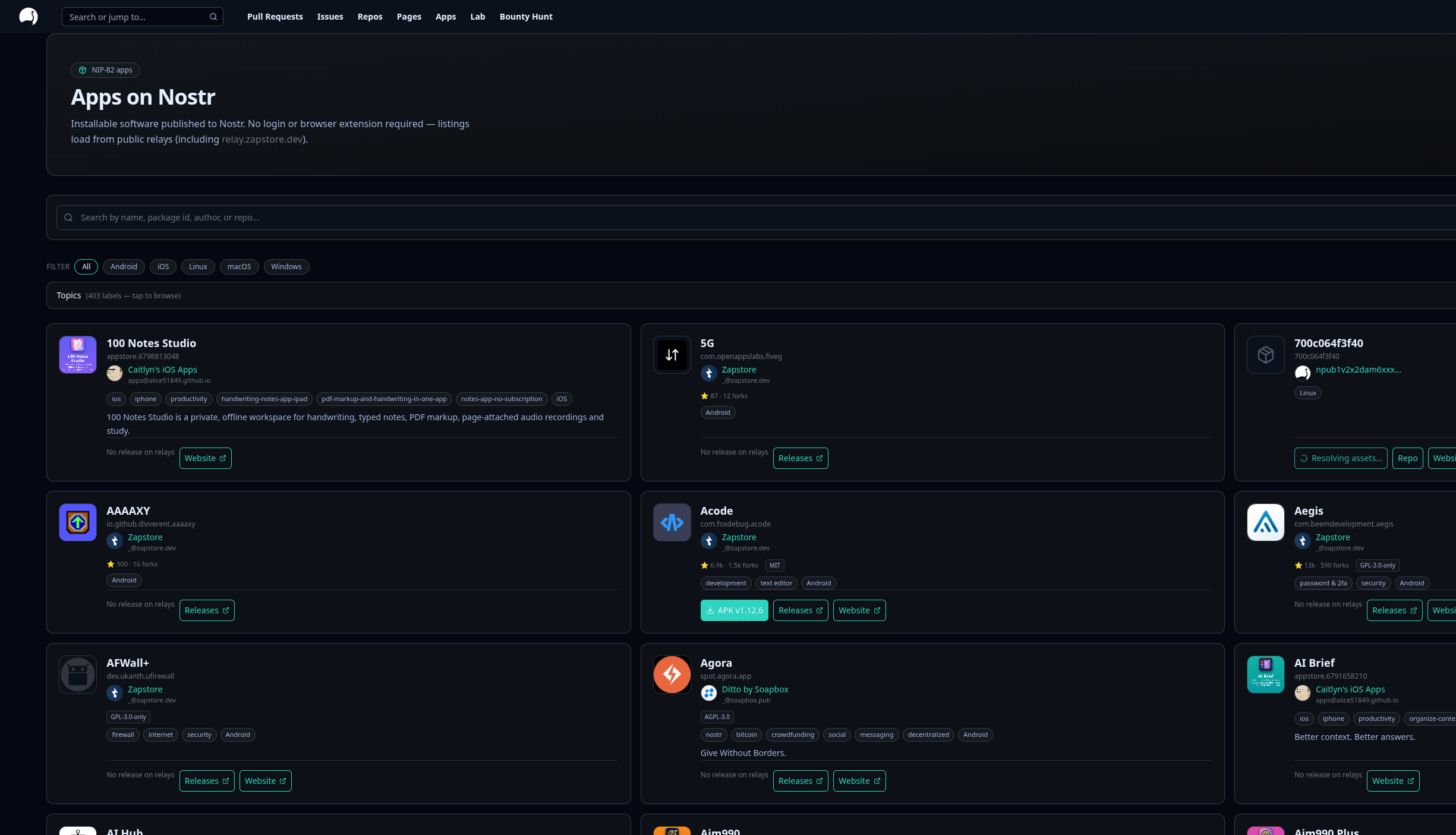Click Caitlyn's avatar on AI Brief card
1456x835 pixels.
(1302, 693)
